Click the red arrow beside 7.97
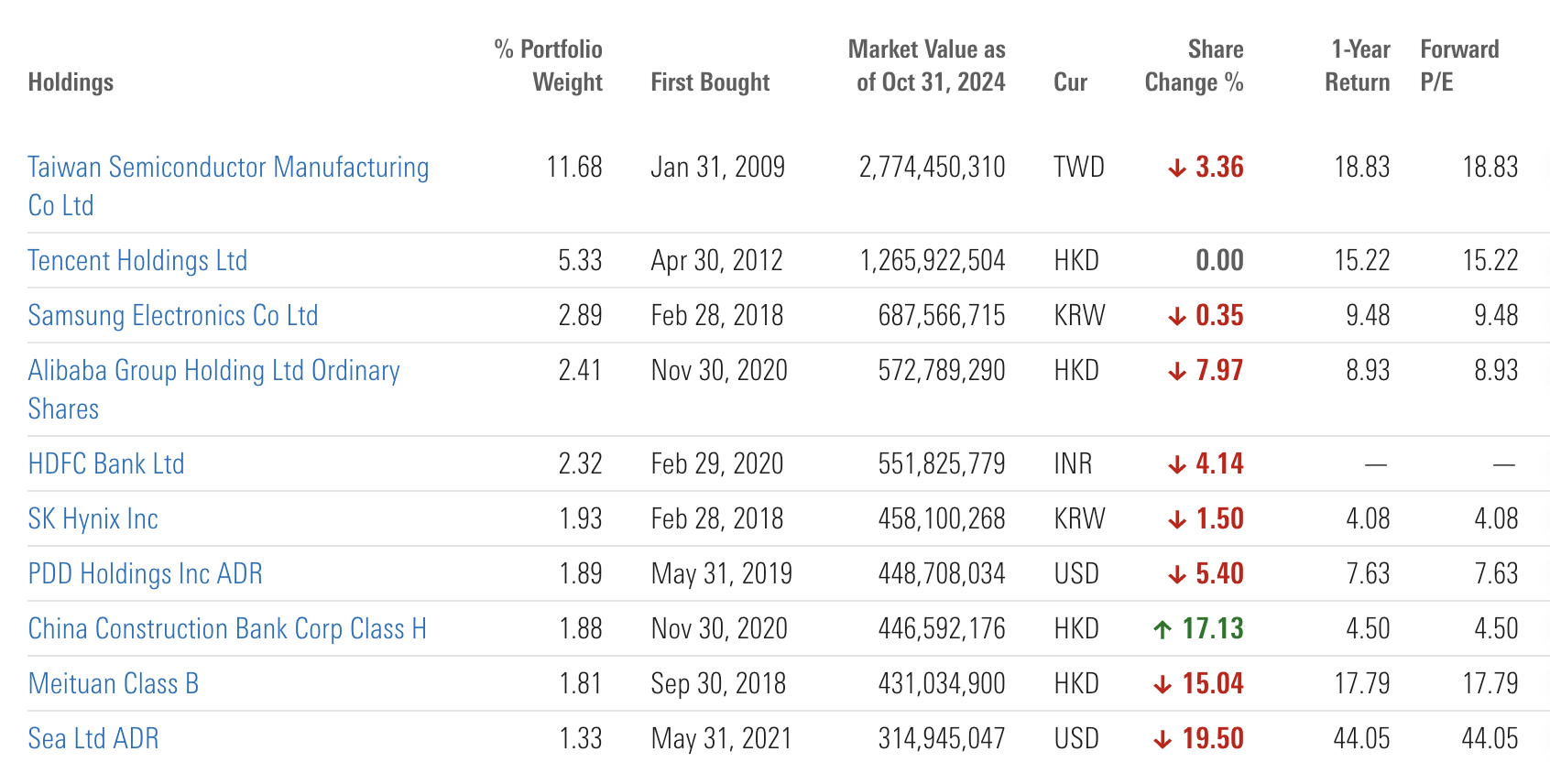Viewport: 1550px width, 784px height. (1177, 372)
